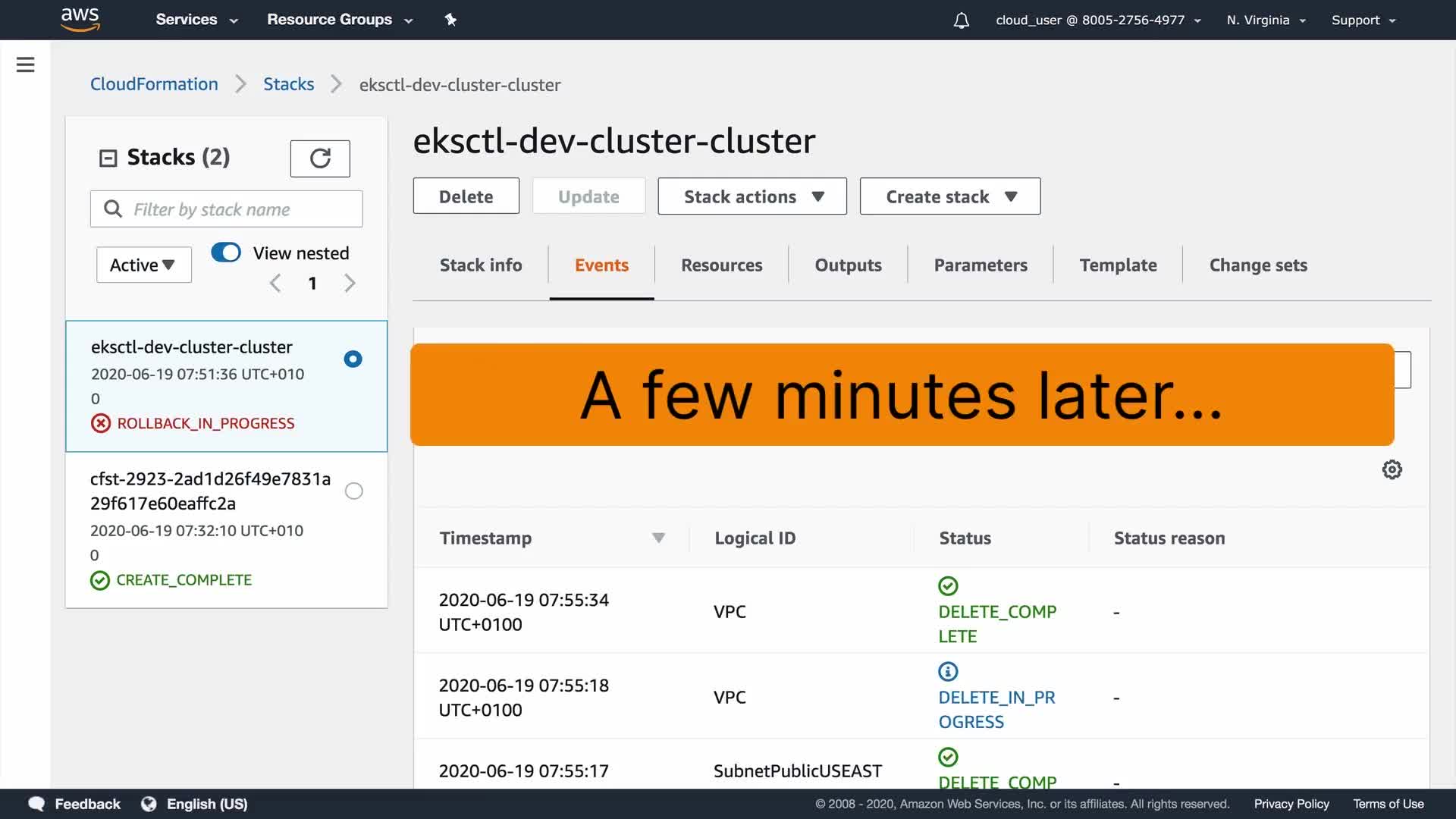Viewport: 1456px width, 819px height.
Task: Open the hamburger navigation menu
Action: pyautogui.click(x=25, y=64)
